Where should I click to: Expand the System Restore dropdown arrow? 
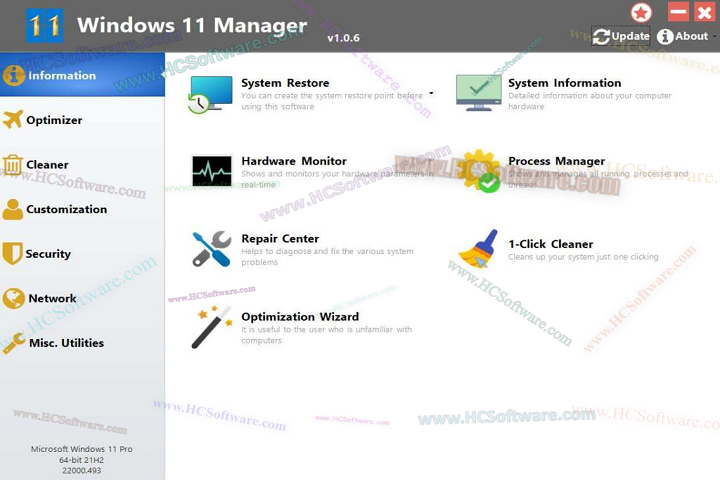(431, 93)
